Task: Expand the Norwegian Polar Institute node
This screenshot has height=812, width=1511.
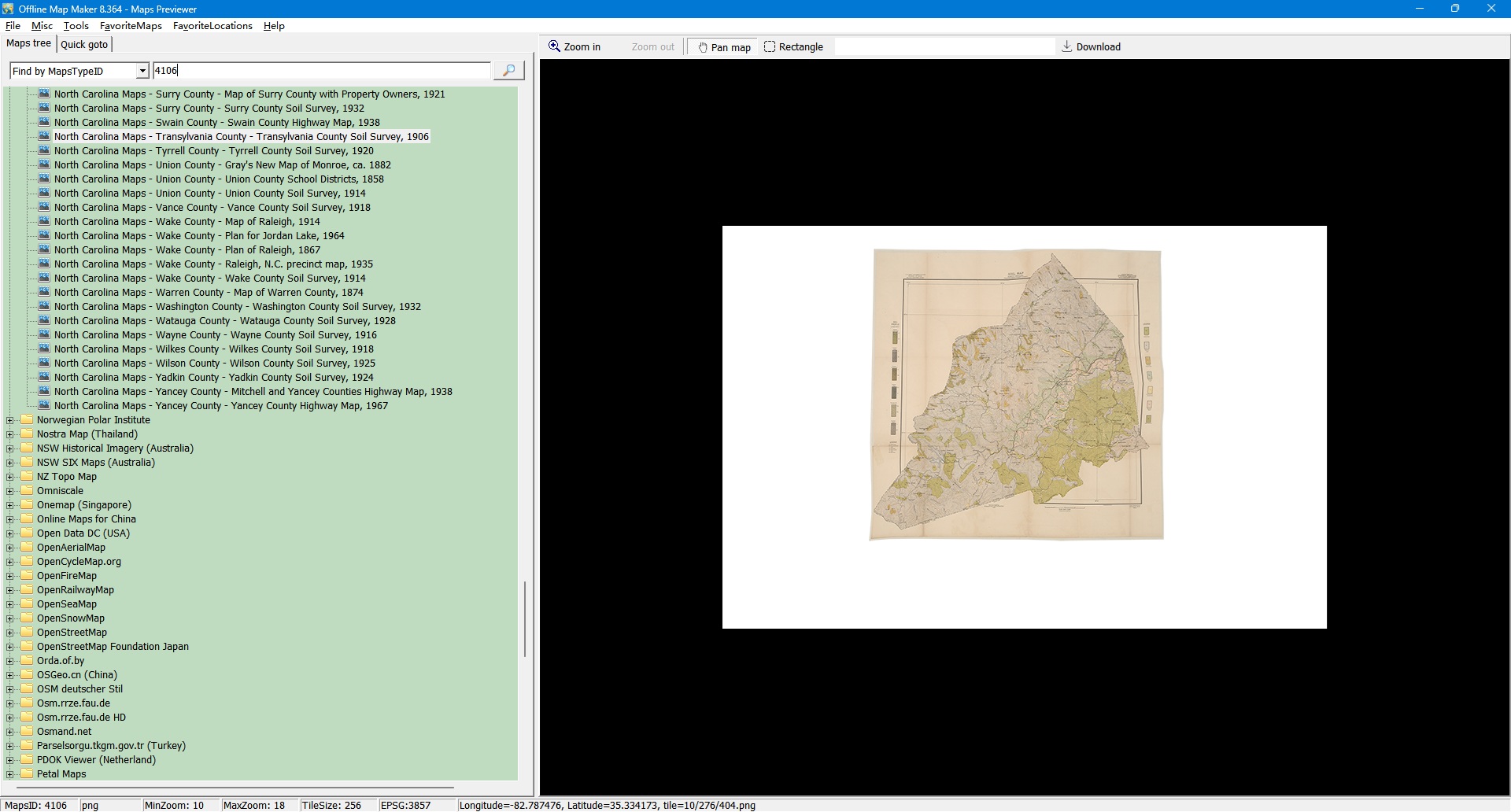Action: pyautogui.click(x=10, y=420)
